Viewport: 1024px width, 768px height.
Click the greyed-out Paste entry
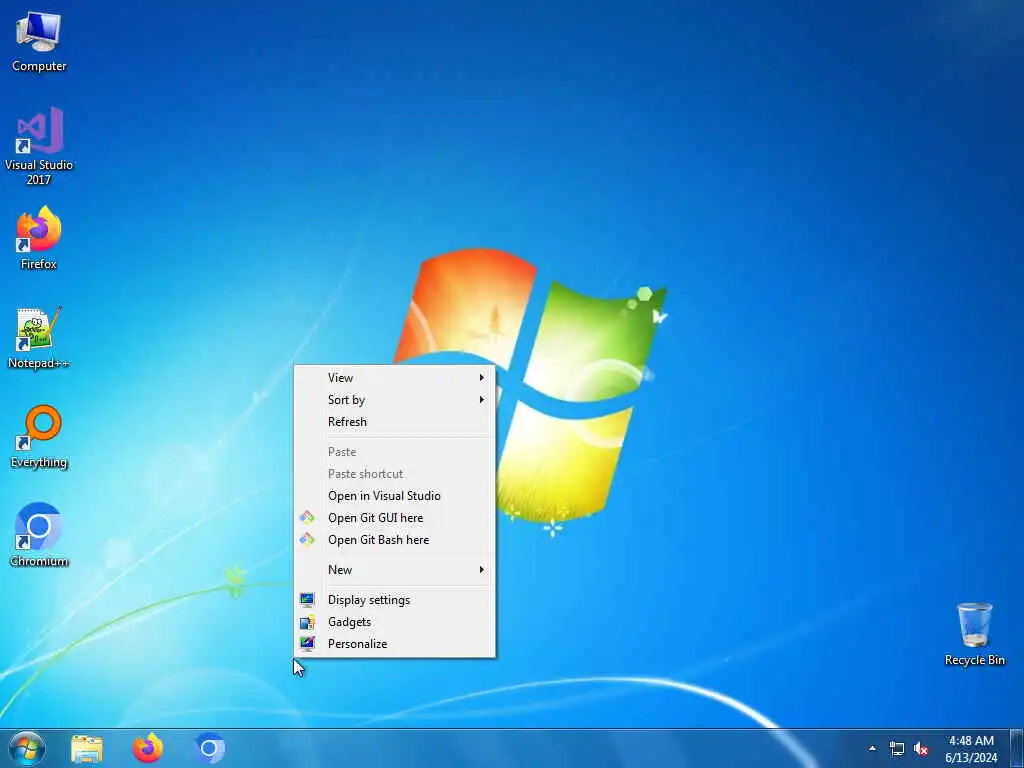click(394, 452)
